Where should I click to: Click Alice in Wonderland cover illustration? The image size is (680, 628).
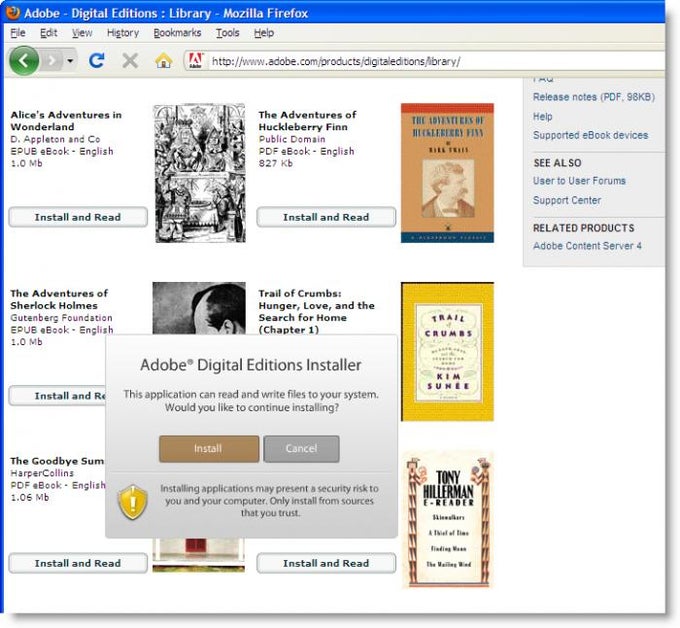(x=199, y=173)
